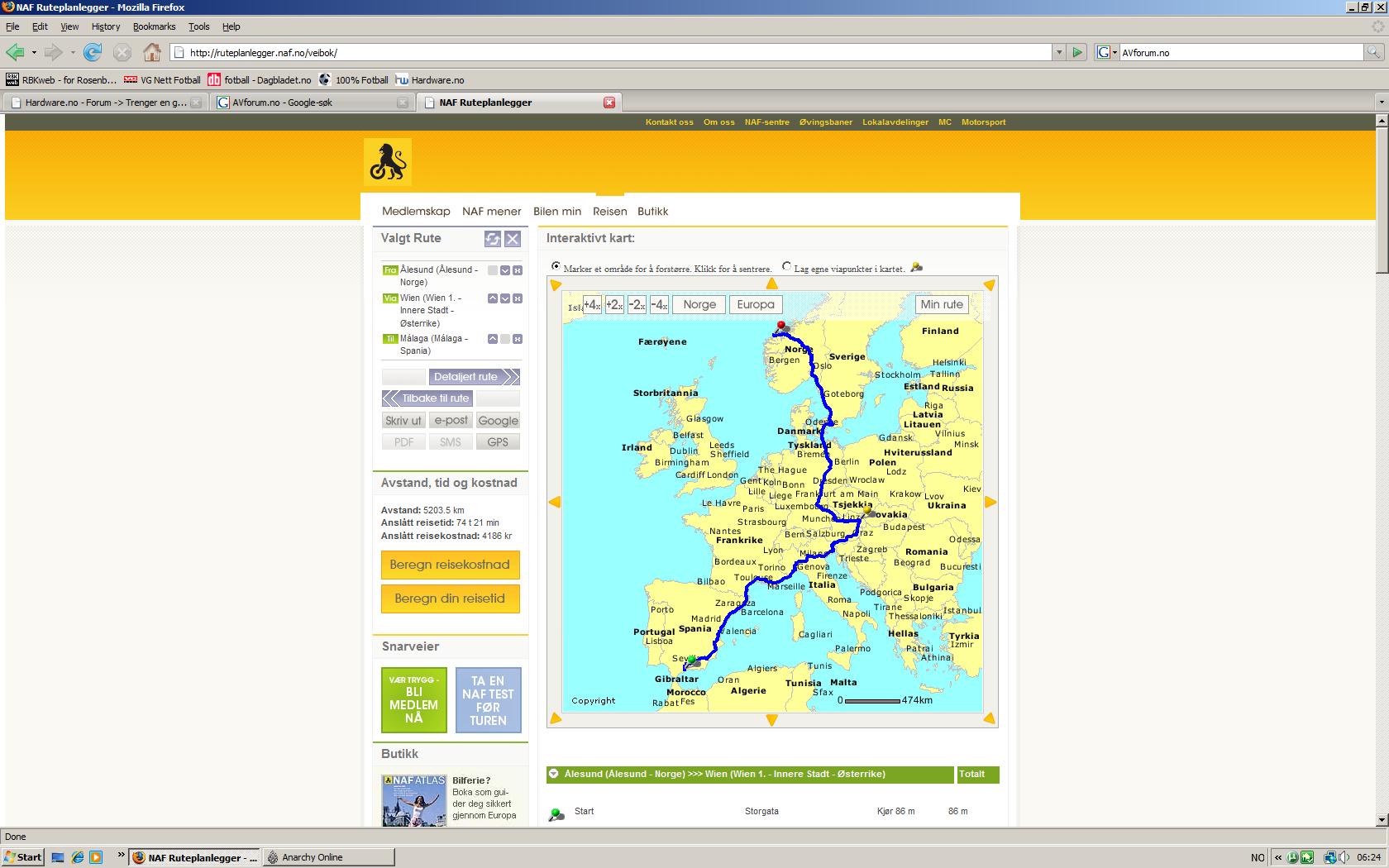Click the search magnifier icon in search box
1389x868 pixels.
click(1373, 52)
